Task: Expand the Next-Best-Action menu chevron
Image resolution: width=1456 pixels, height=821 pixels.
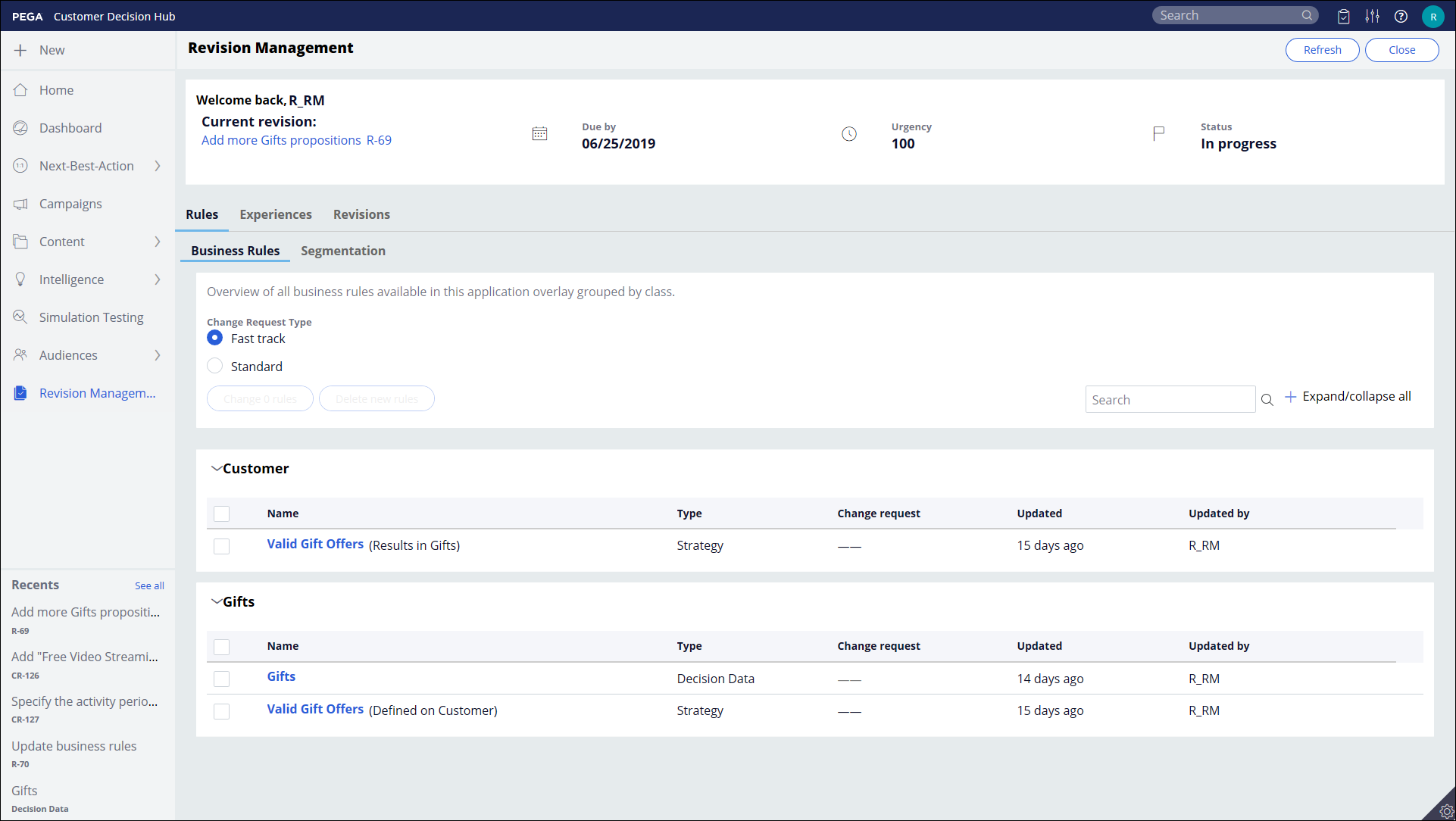Action: (158, 166)
